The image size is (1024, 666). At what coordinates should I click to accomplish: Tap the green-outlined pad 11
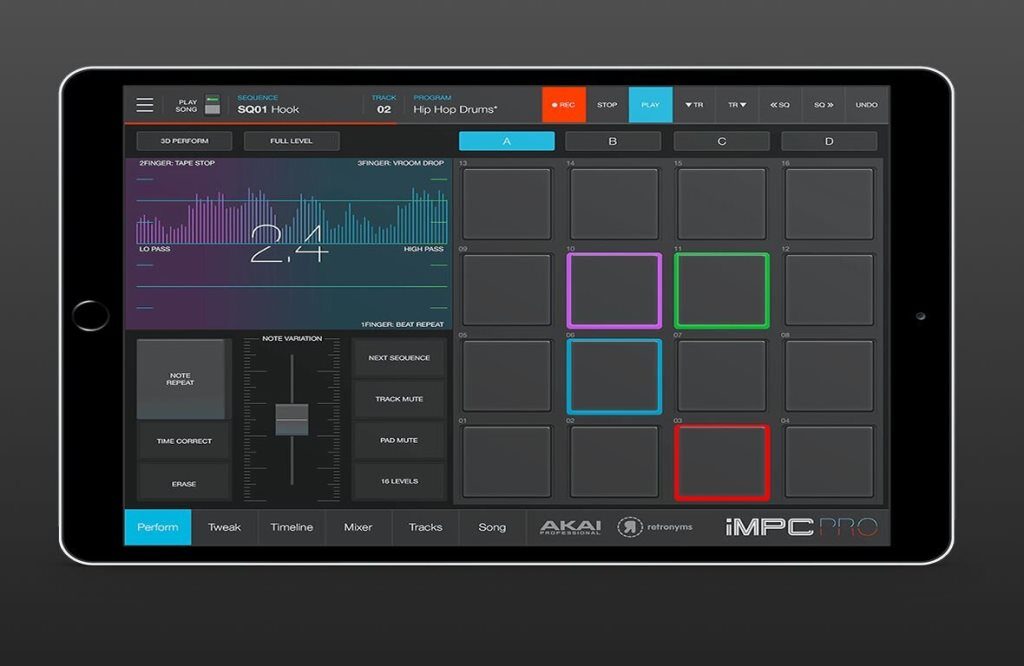[x=722, y=291]
